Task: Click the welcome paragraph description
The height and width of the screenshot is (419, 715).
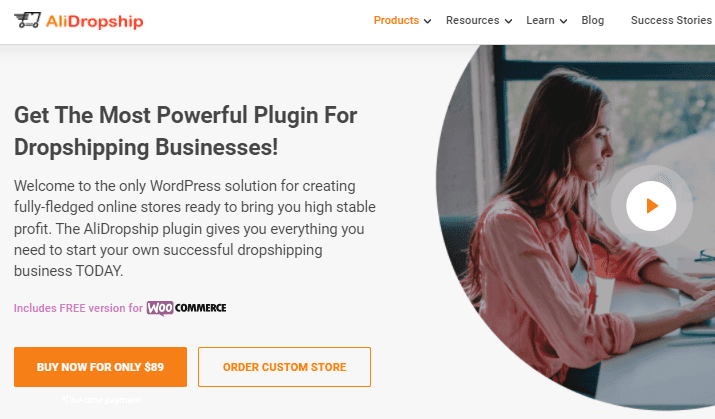Action: 195,228
